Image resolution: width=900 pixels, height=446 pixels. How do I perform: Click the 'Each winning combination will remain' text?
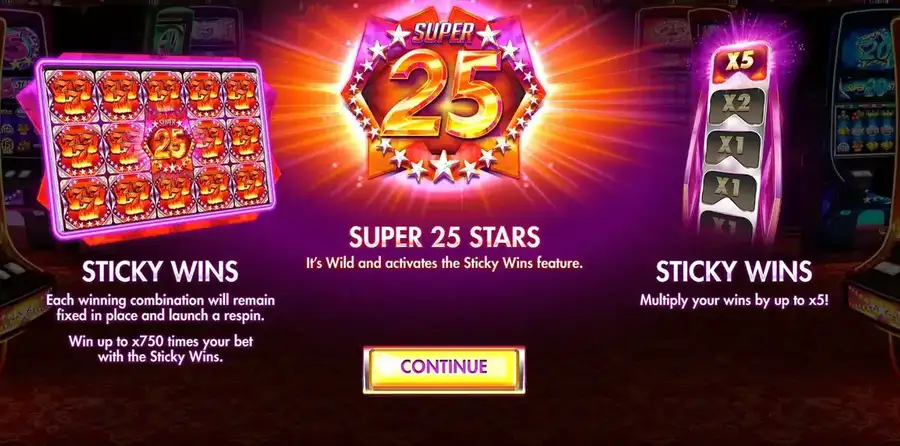[x=160, y=300]
